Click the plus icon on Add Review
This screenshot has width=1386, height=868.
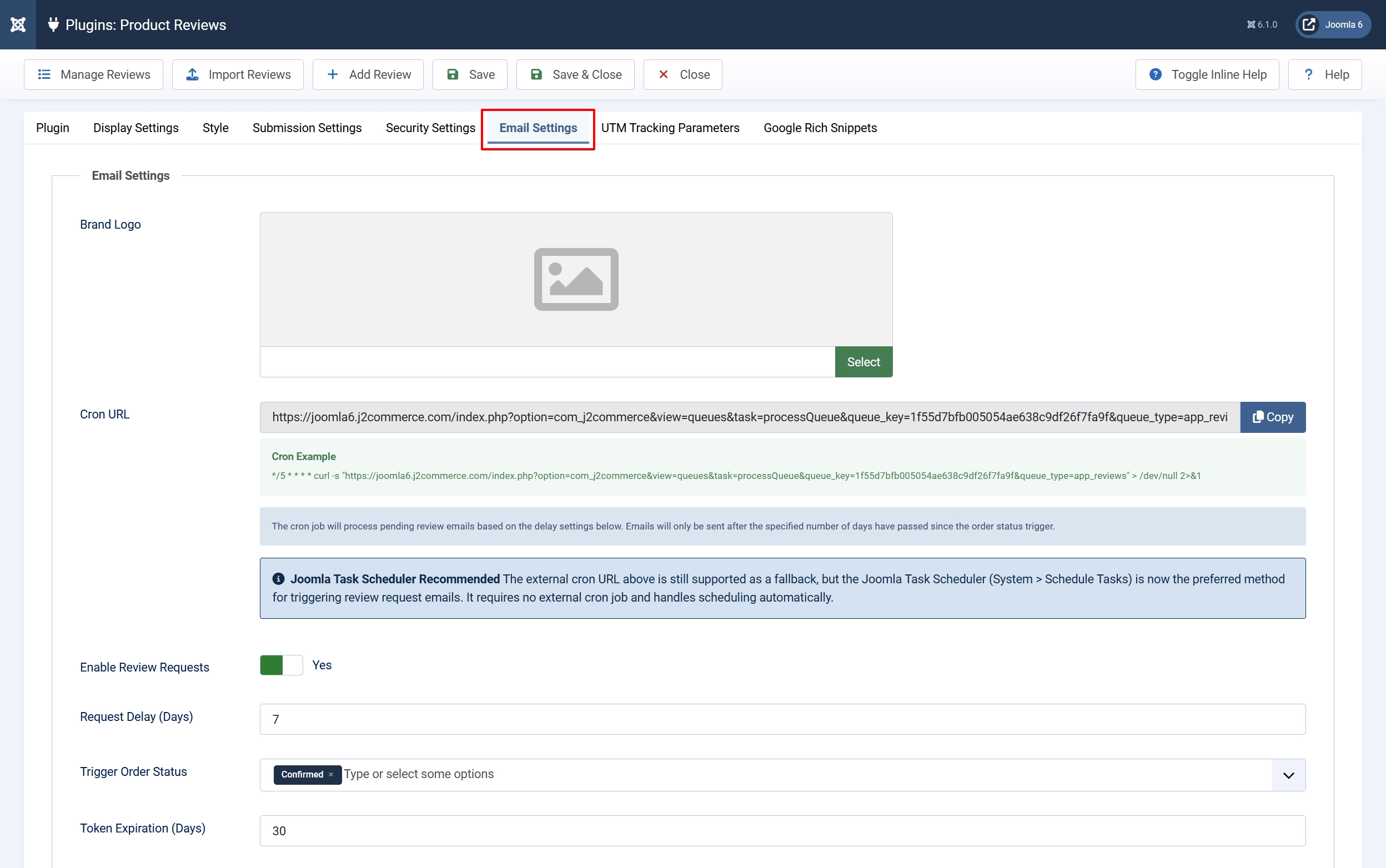[333, 74]
